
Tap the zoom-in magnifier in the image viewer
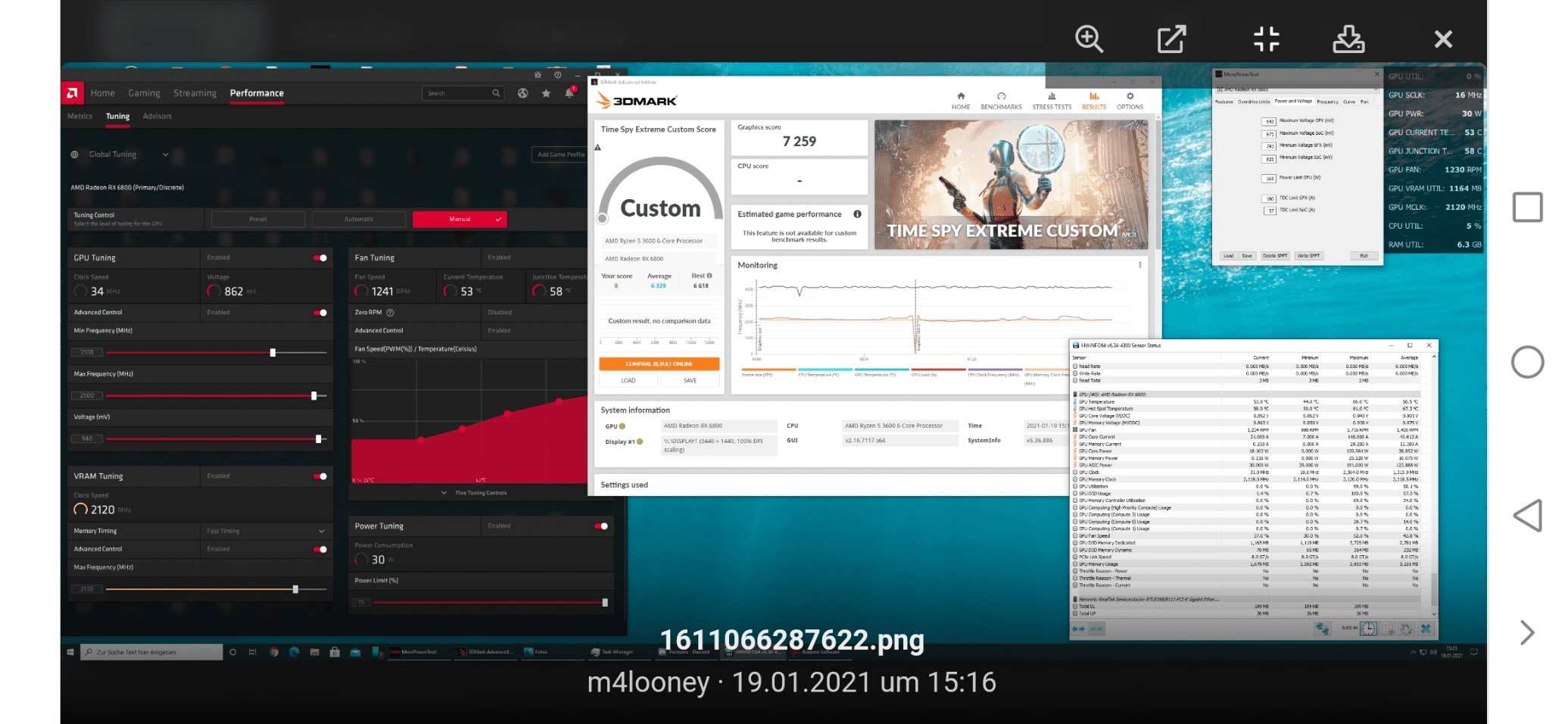pos(1089,39)
